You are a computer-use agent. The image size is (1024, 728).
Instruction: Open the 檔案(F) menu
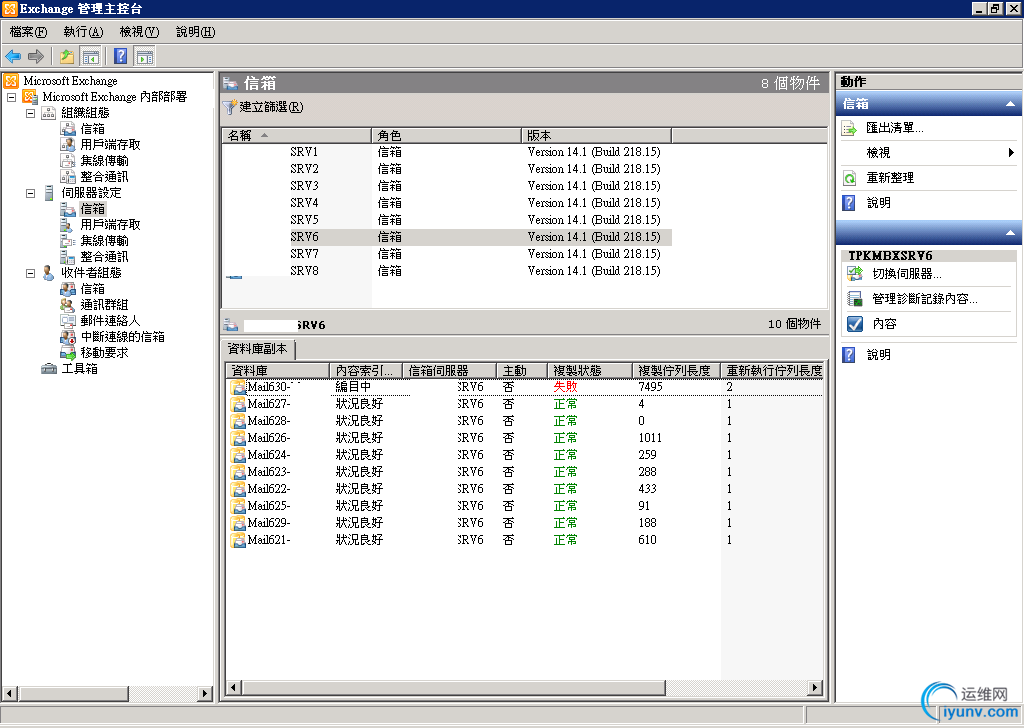point(28,32)
